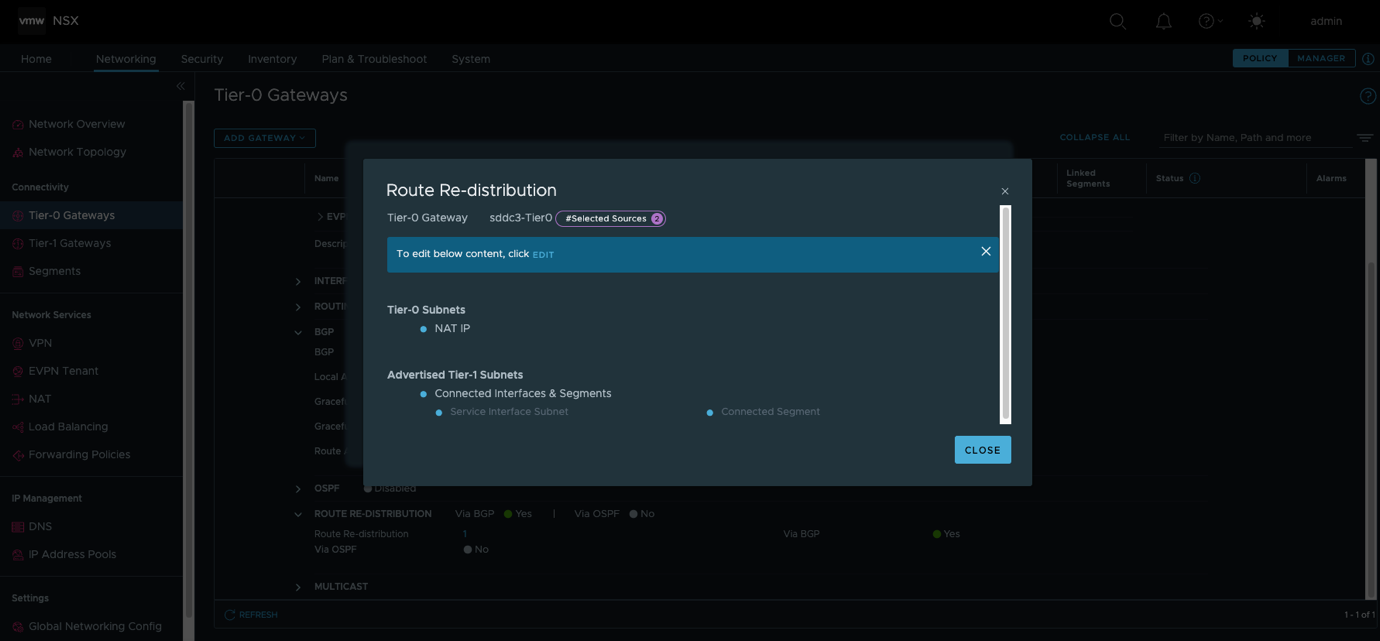Image resolution: width=1380 pixels, height=641 pixels.
Task: Select Tier-0 Gateways in sidebar
Action: [x=72, y=215]
